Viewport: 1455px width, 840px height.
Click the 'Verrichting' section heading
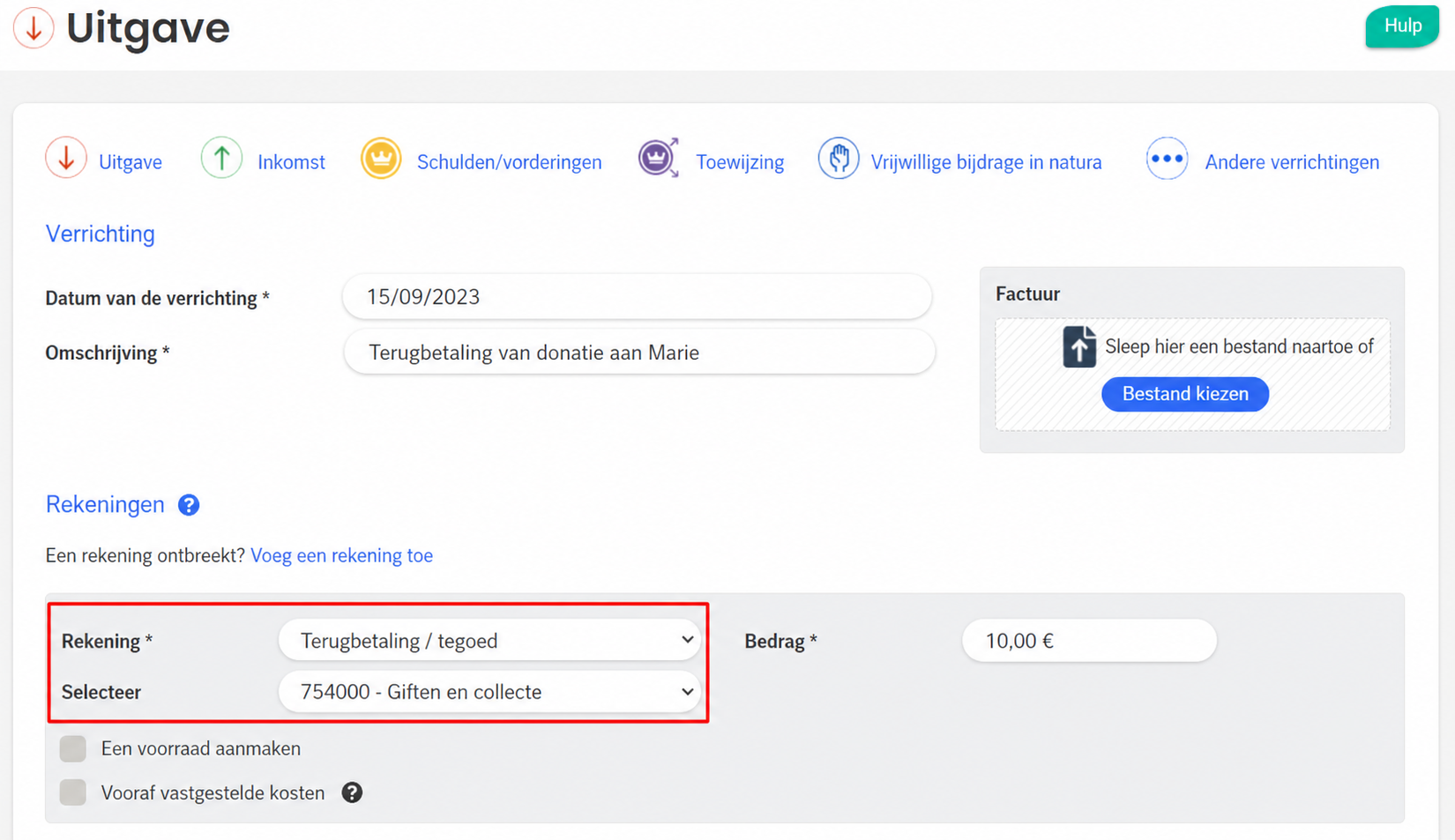[x=101, y=234]
